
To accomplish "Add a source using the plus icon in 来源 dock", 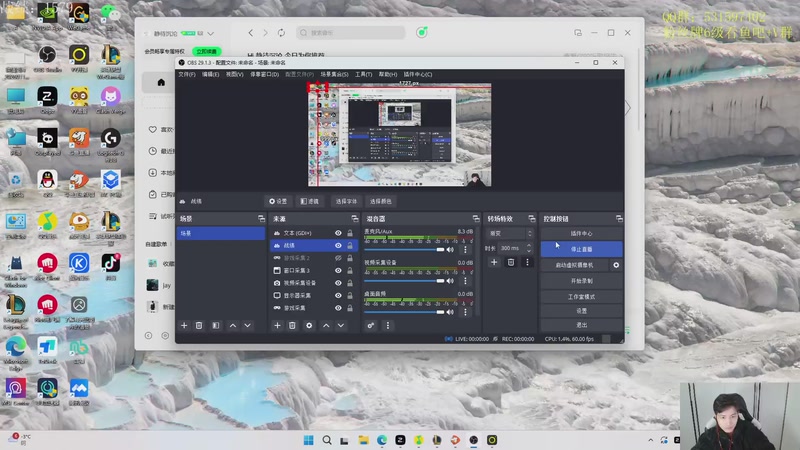I will coord(277,326).
